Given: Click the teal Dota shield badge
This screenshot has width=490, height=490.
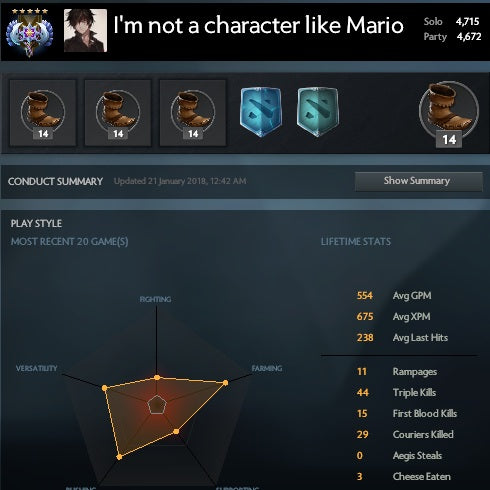Looking at the screenshot, I should point(318,112).
